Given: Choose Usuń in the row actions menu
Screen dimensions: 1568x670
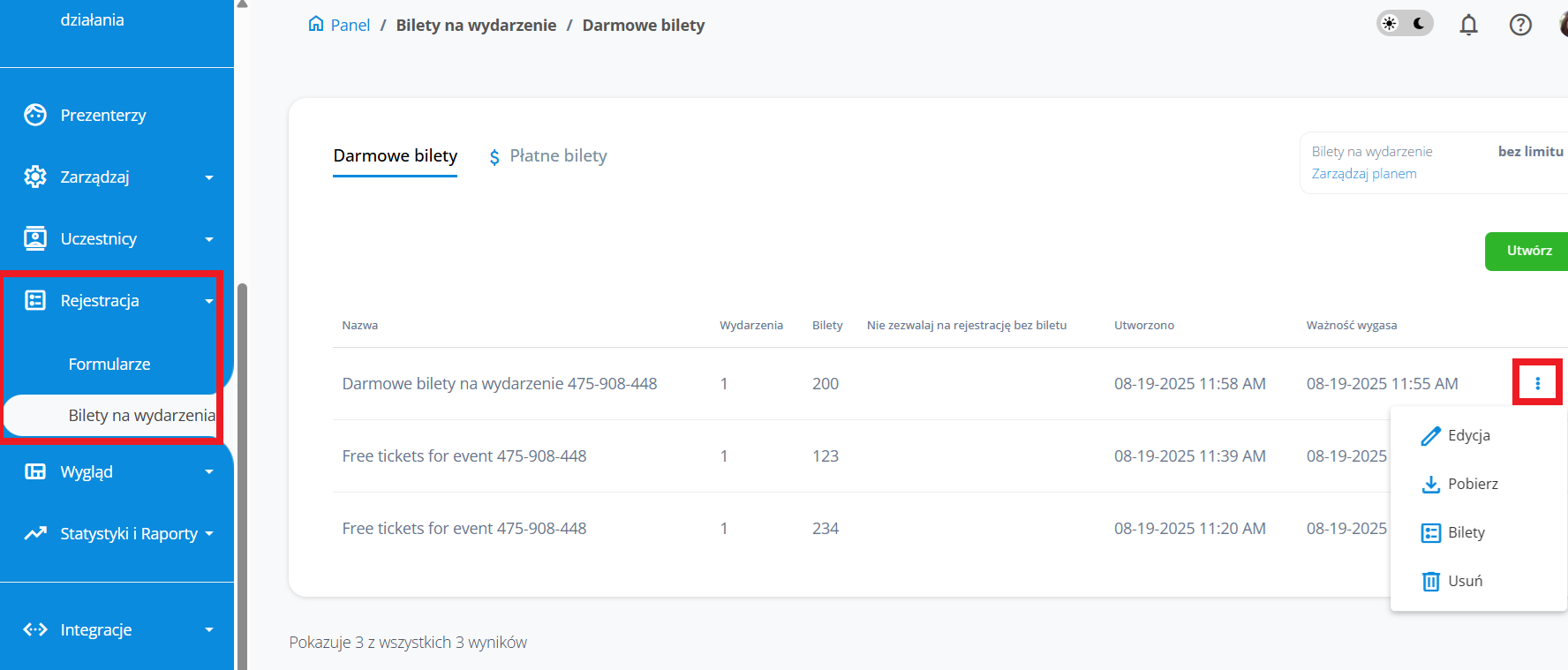Looking at the screenshot, I should tap(1464, 581).
